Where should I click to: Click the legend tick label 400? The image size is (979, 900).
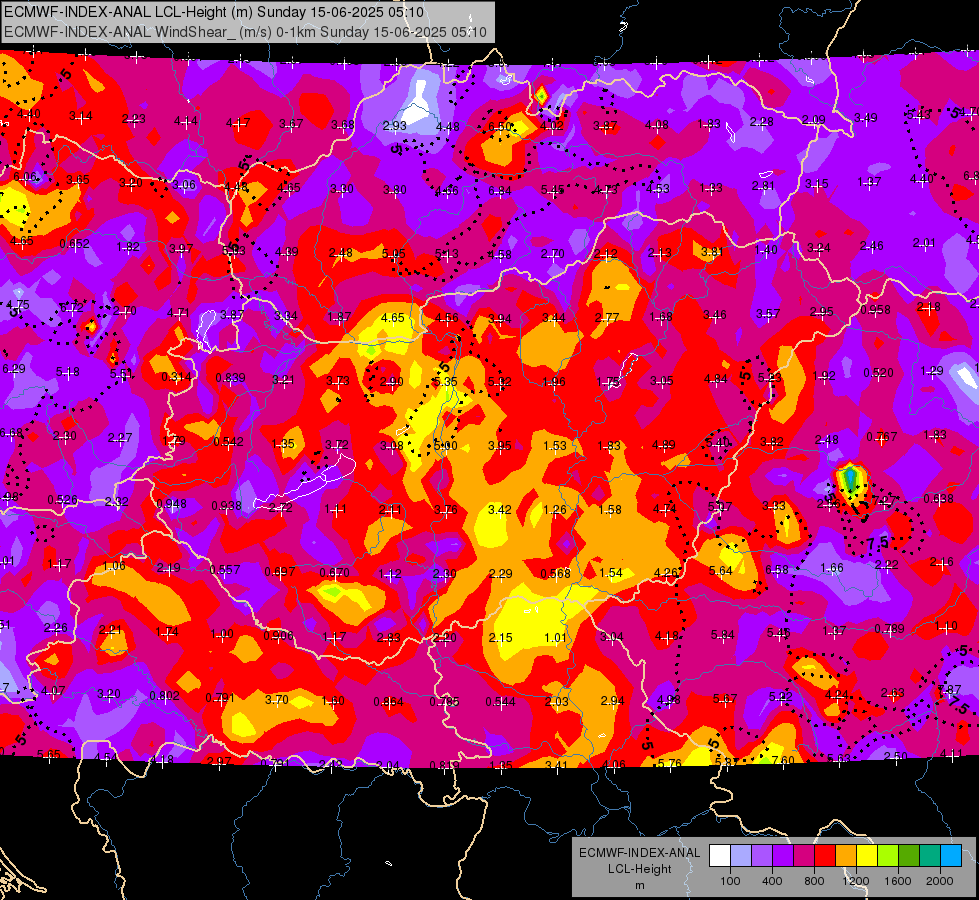(x=772, y=881)
